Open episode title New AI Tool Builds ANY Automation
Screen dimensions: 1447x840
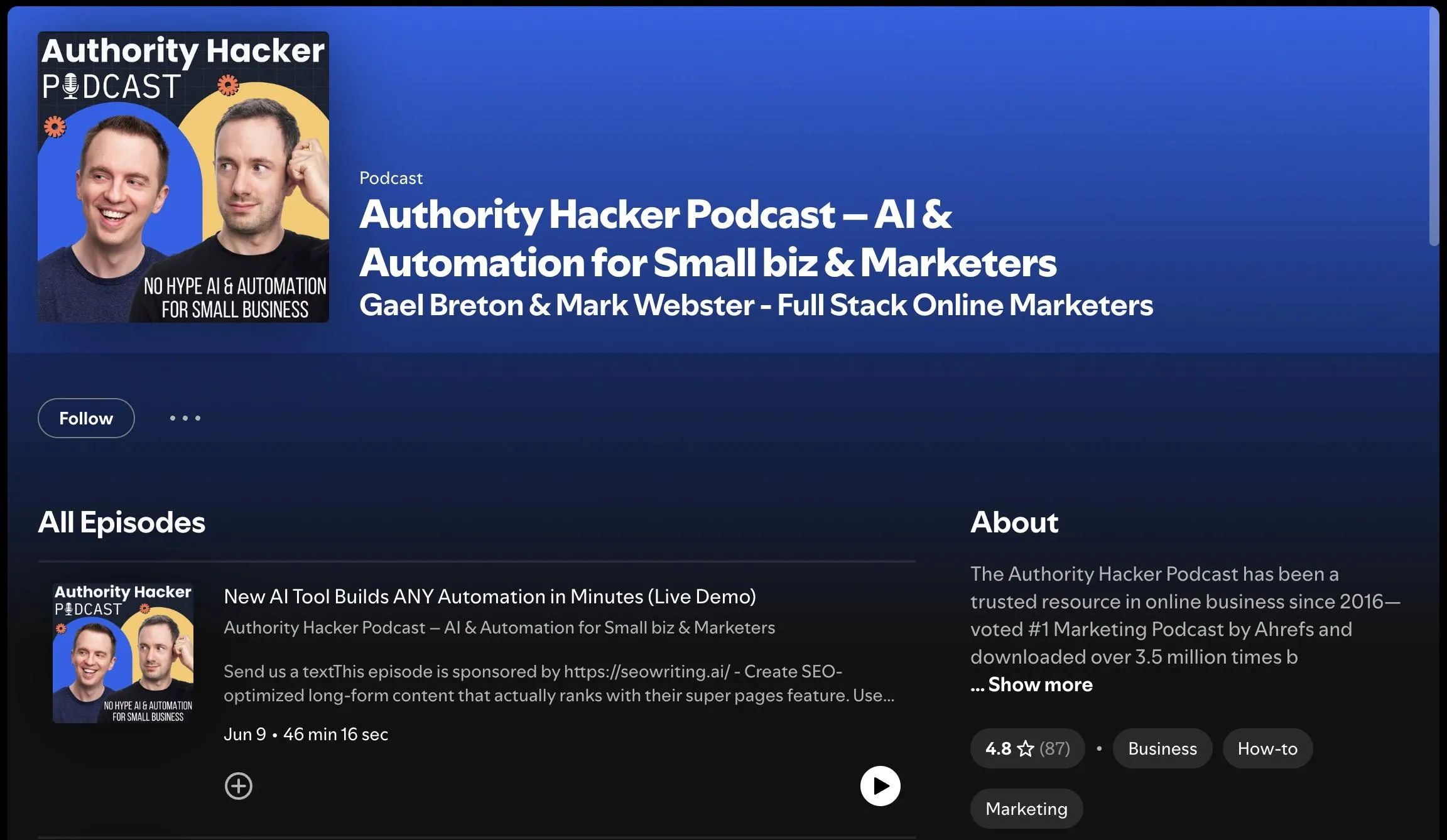pos(490,596)
